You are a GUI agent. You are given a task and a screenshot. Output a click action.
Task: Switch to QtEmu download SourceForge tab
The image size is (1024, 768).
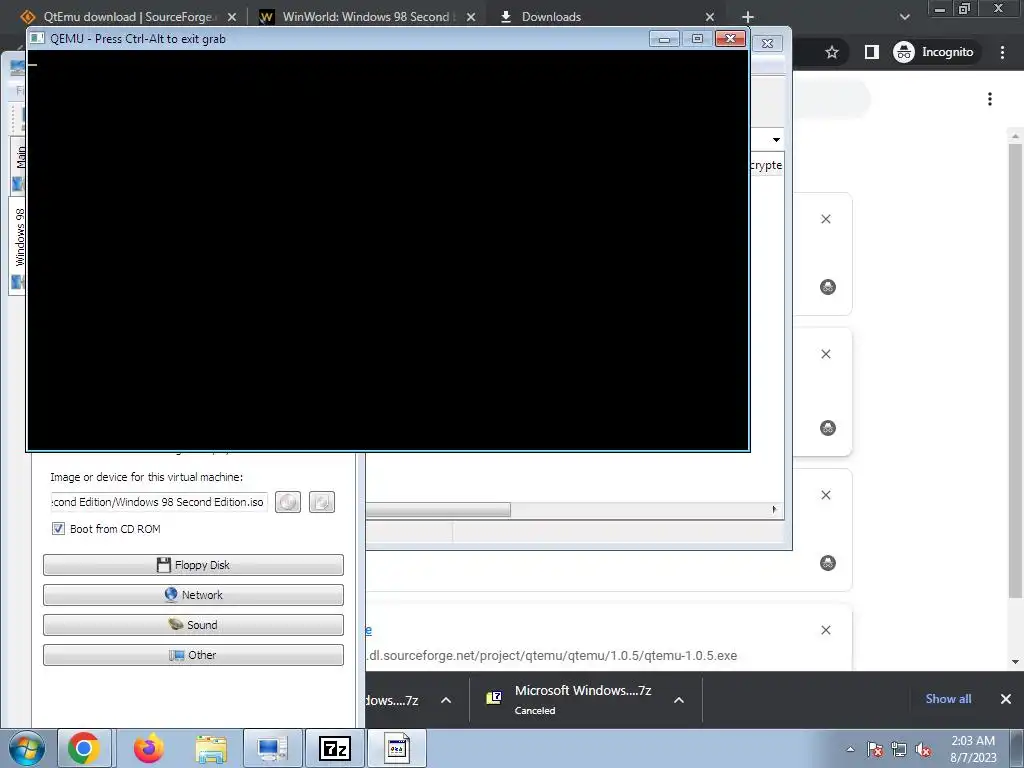(128, 17)
